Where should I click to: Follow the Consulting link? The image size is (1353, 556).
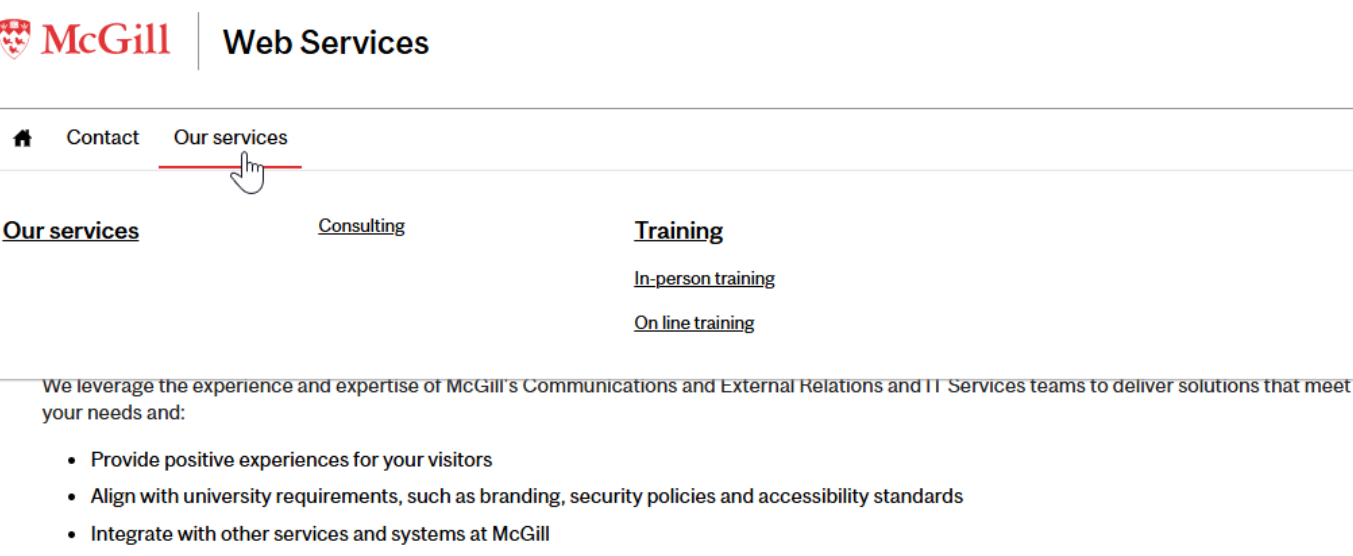tap(362, 226)
